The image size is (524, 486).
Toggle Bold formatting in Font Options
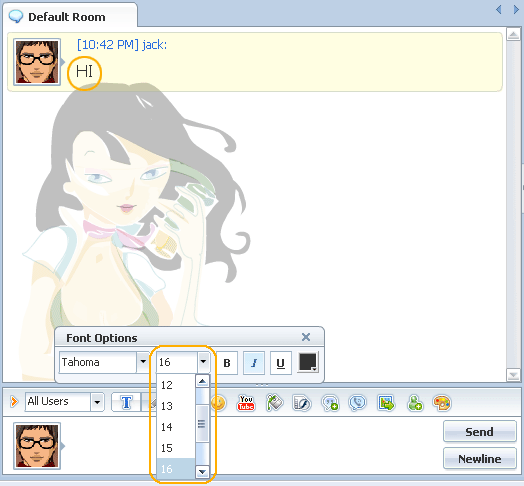pyautogui.click(x=227, y=363)
